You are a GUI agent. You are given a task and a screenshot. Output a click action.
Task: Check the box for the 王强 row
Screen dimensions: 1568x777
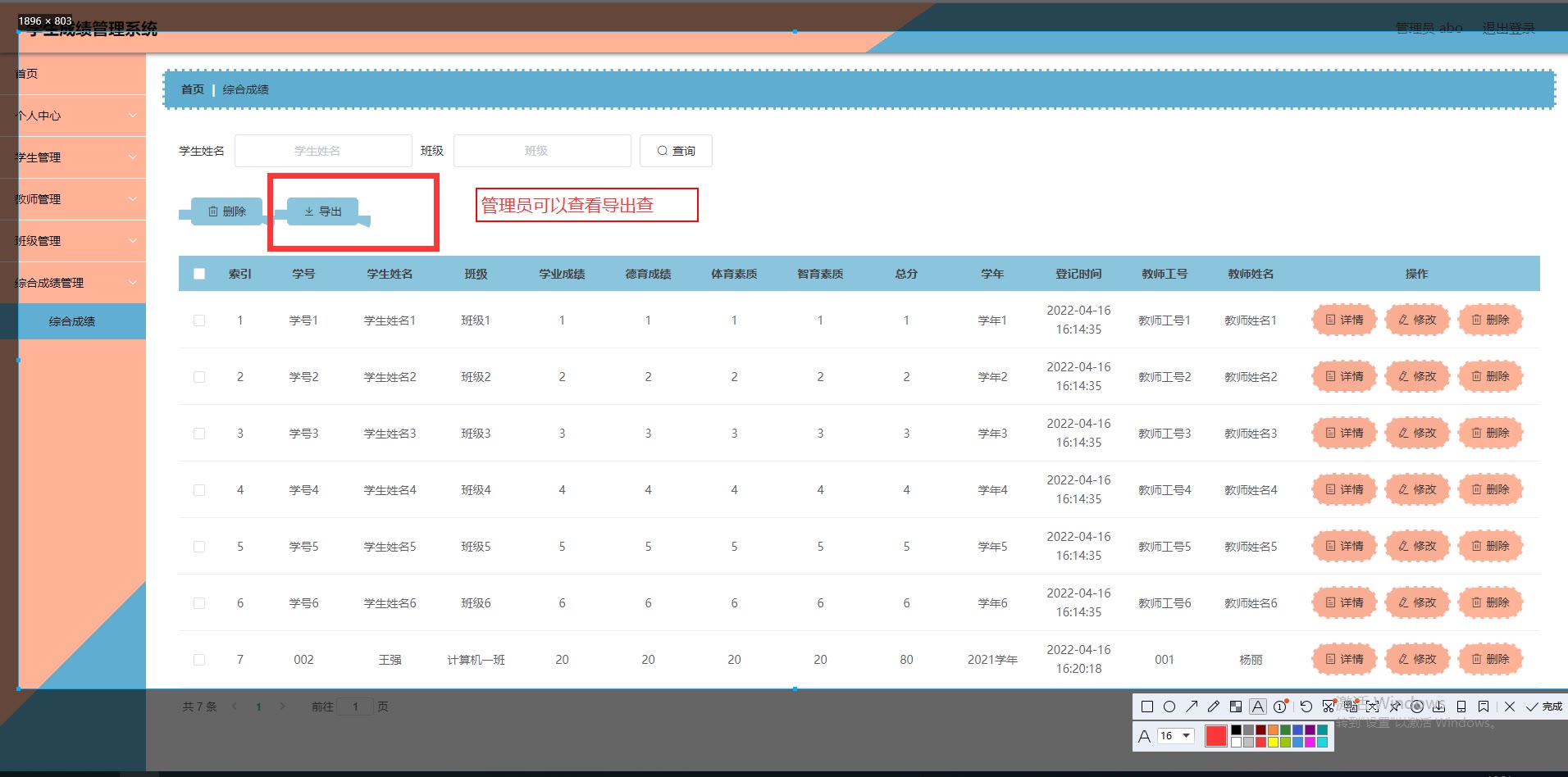(199, 660)
